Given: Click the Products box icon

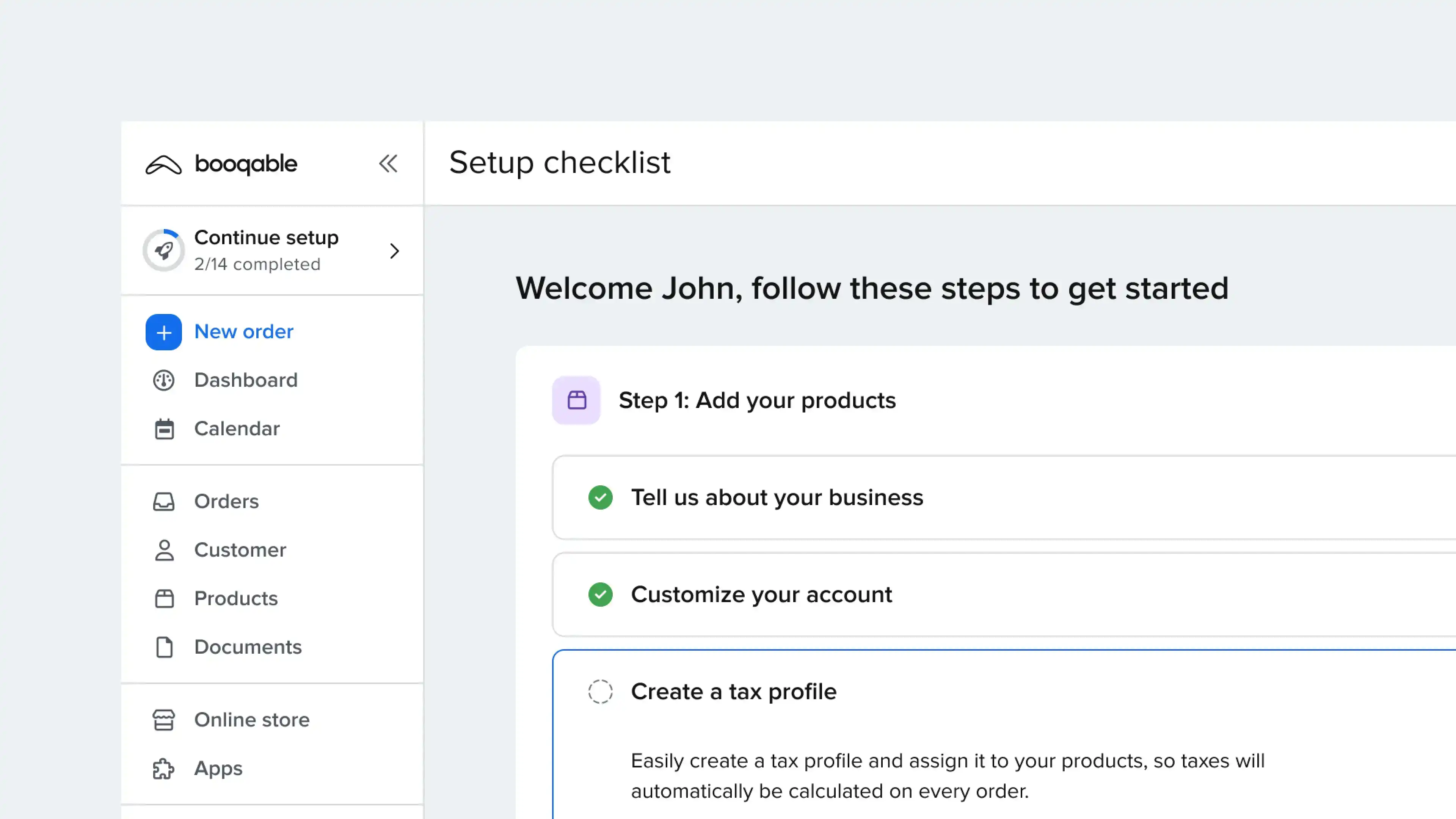Looking at the screenshot, I should [x=164, y=599].
